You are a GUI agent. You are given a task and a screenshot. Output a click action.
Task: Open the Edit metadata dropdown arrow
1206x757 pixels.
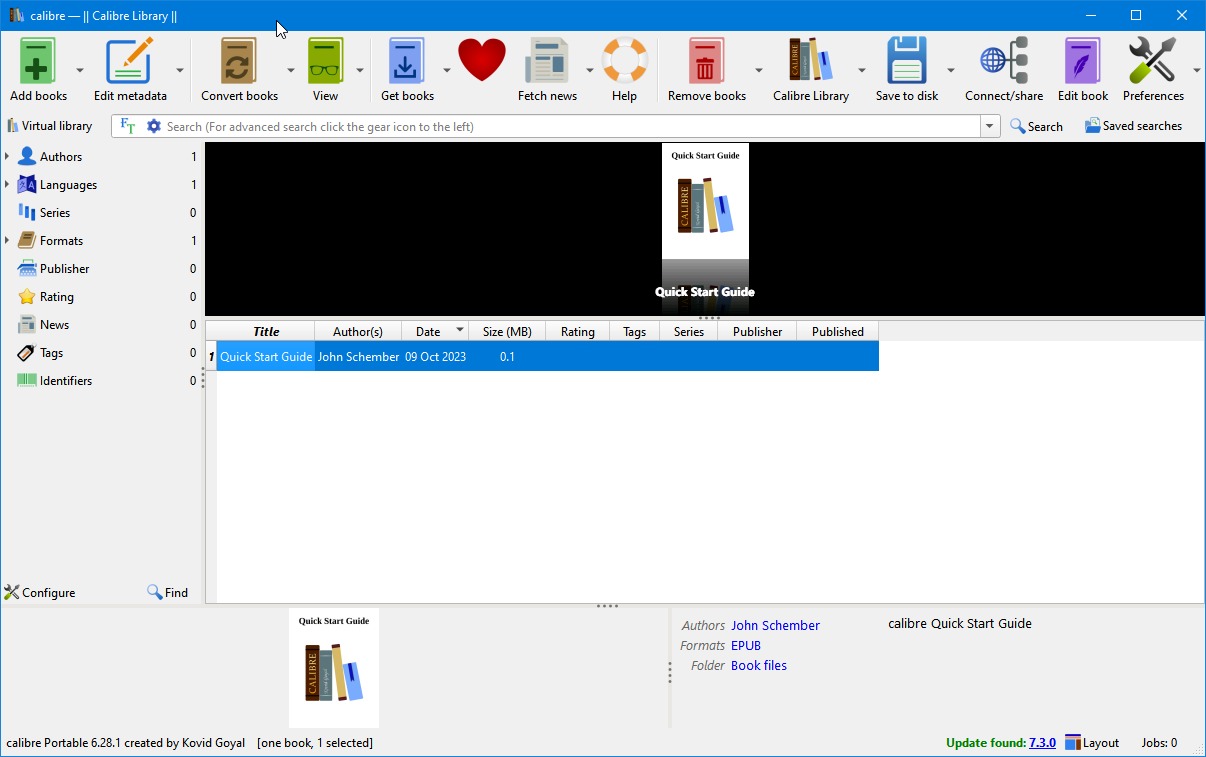pyautogui.click(x=180, y=70)
